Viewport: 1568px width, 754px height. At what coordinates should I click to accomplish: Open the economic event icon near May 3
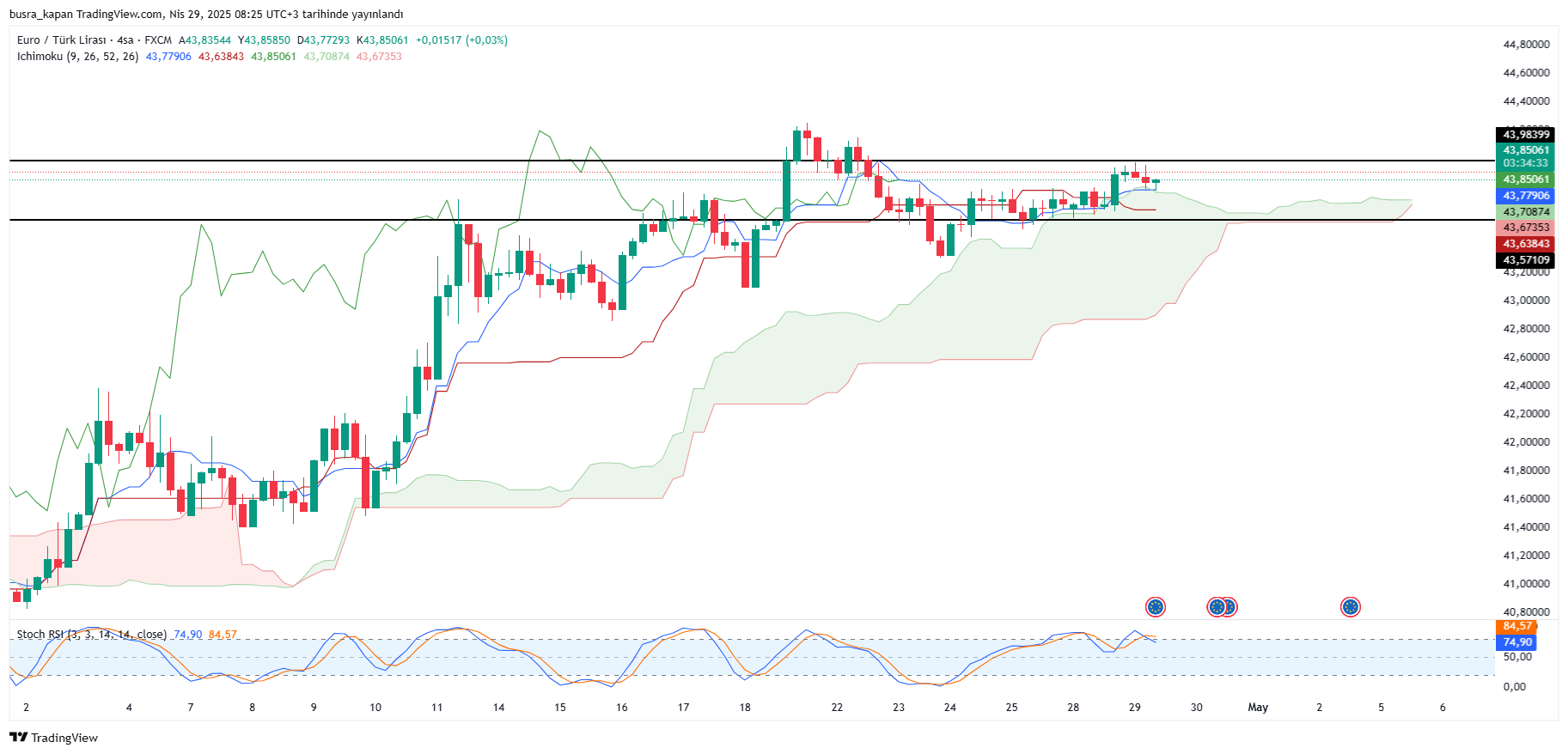coord(1351,607)
